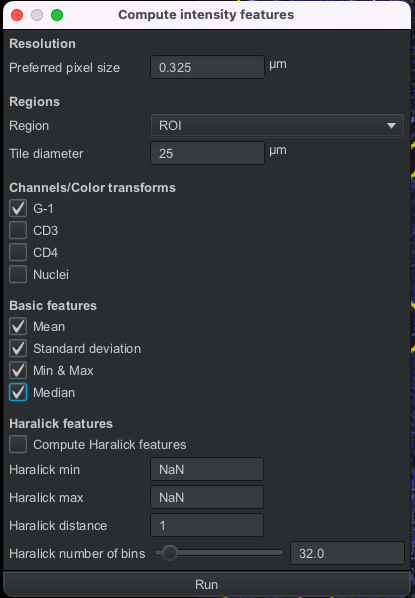Uncheck the Median checkbox
Screen dimensions: 415x598
tap(18, 392)
